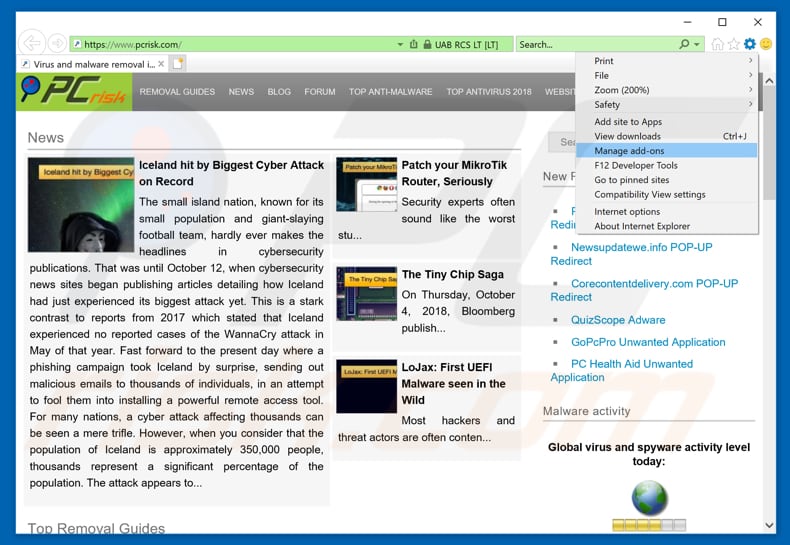The image size is (790, 545).
Task: Open a new tab button
Action: click(178, 63)
